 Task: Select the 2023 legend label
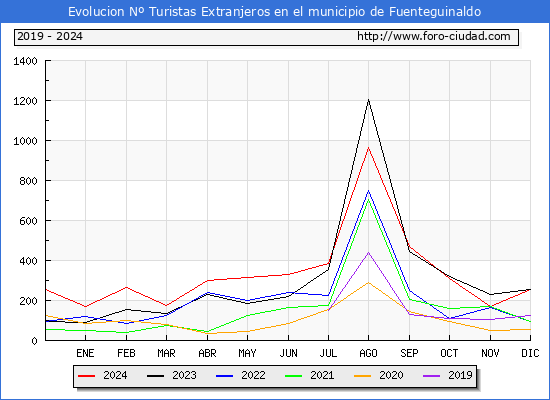pyautogui.click(x=184, y=375)
